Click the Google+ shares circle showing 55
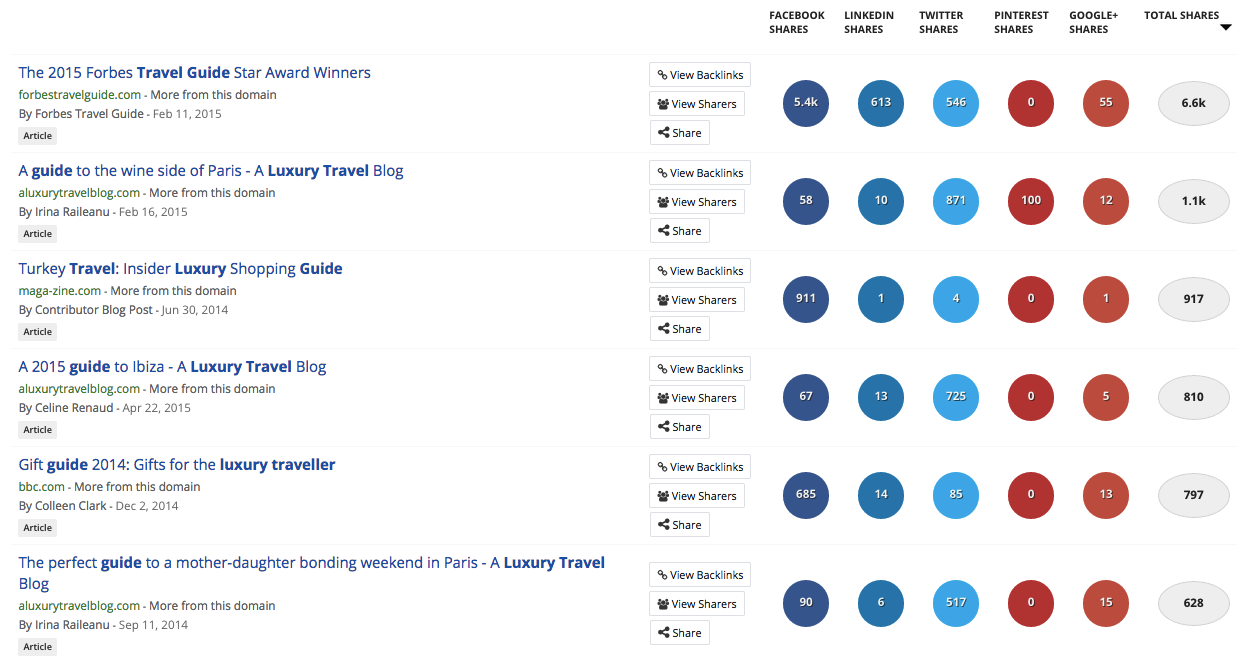This screenshot has width=1244, height=662. coord(1106,103)
